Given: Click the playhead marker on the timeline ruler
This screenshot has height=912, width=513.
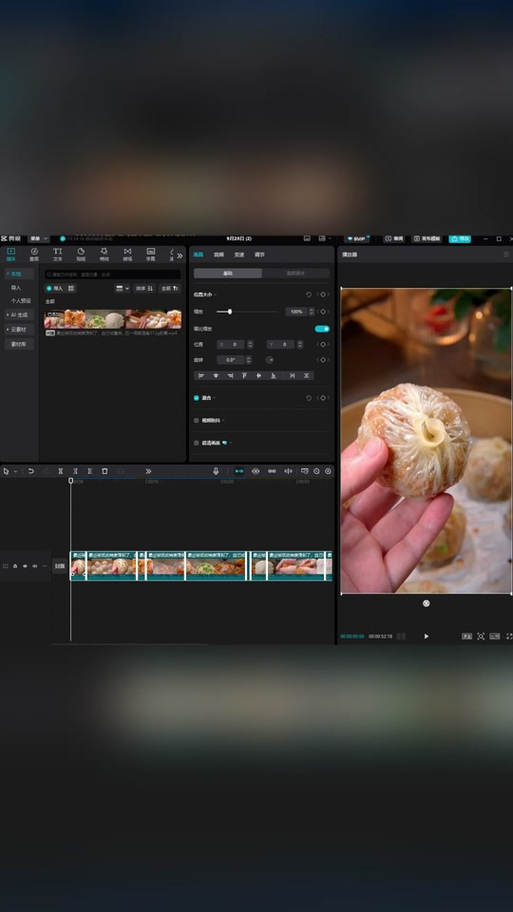Looking at the screenshot, I should coord(70,481).
